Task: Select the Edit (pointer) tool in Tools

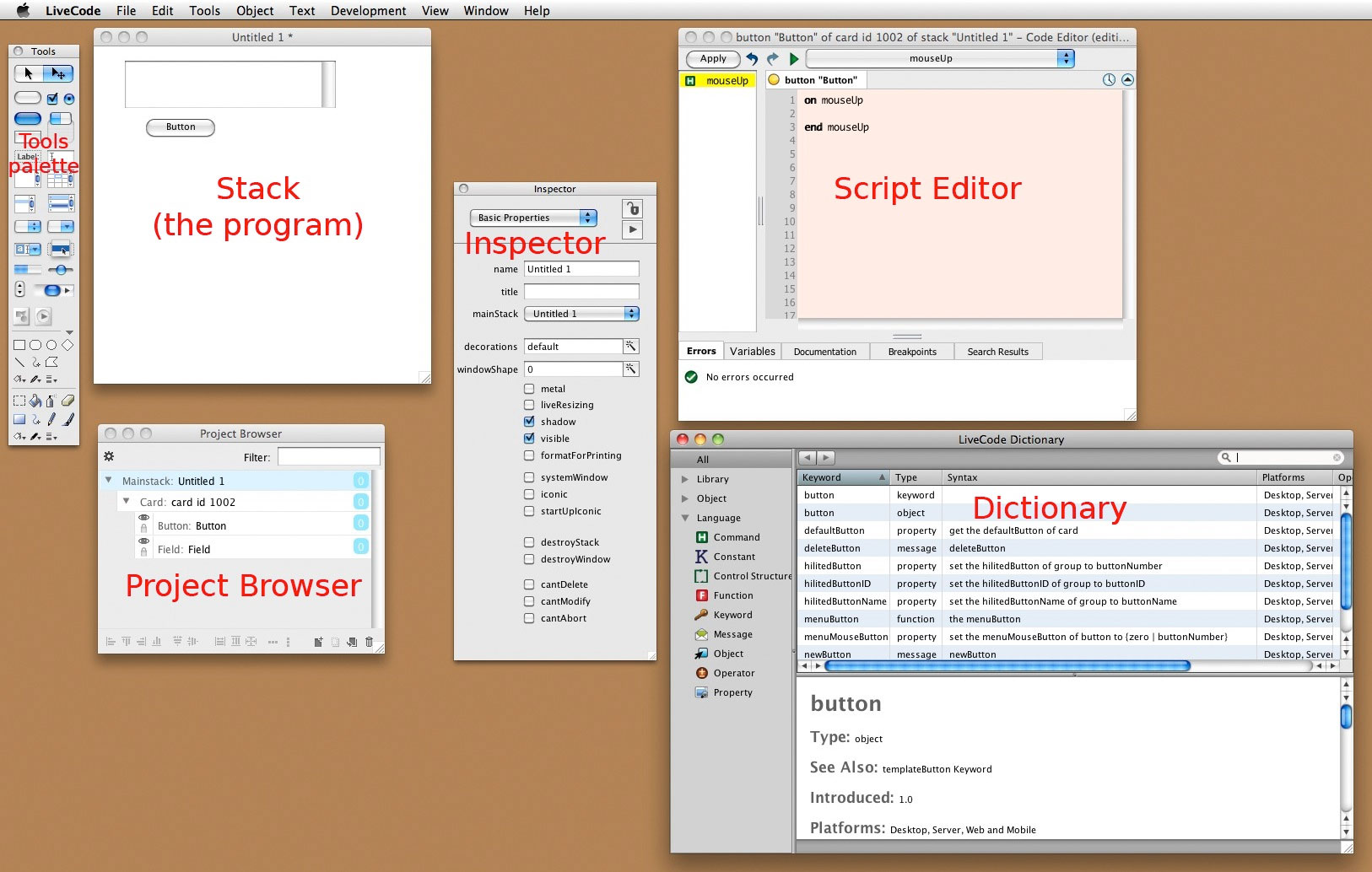Action: 58,73
